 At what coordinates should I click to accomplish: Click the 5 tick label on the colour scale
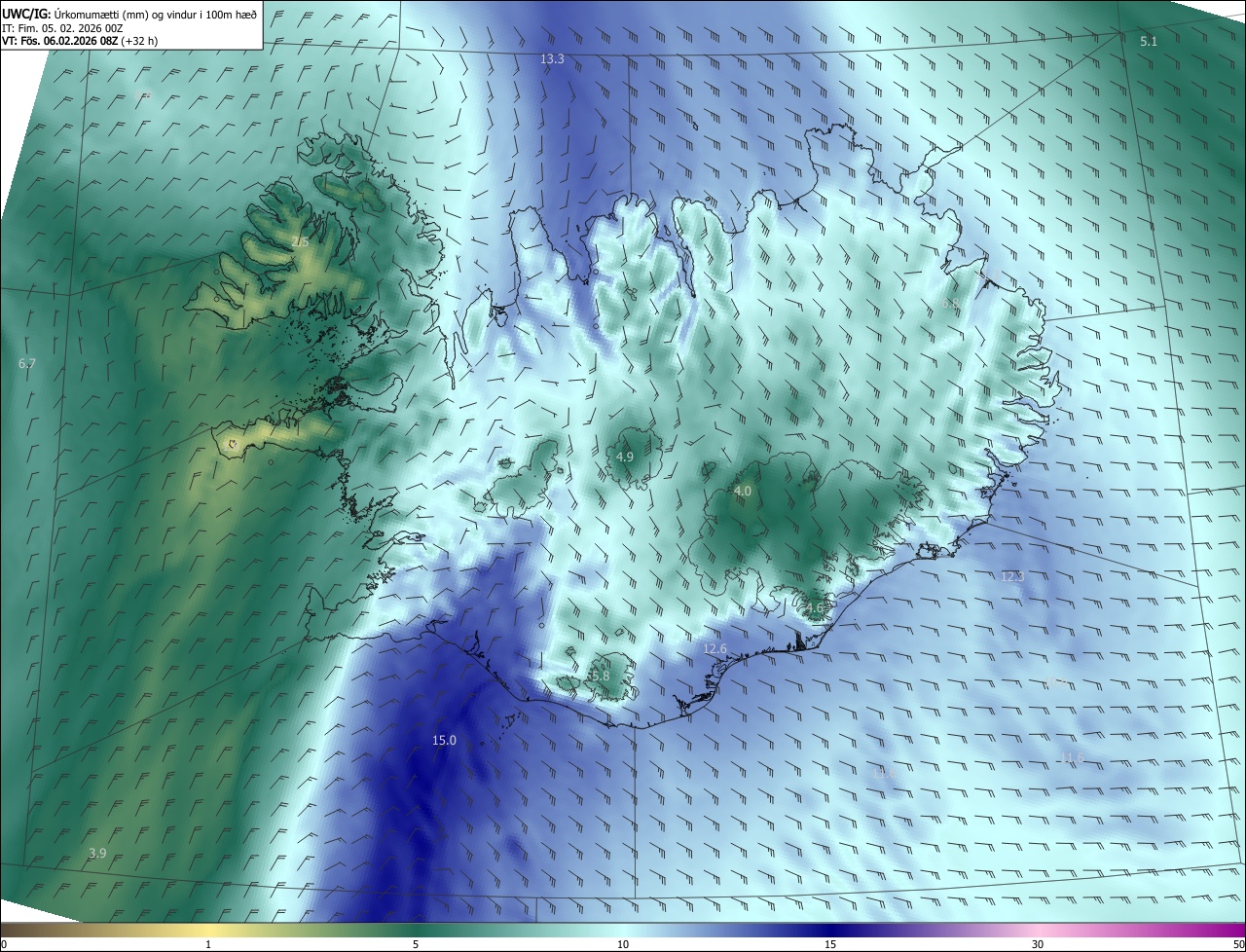416,944
